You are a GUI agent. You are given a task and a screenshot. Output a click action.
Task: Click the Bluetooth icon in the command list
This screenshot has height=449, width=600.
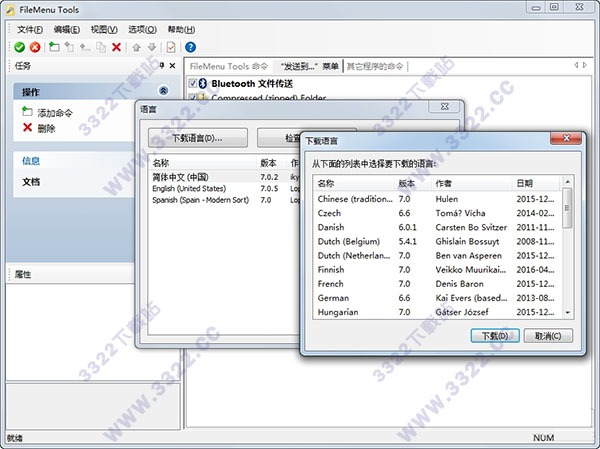coord(203,83)
